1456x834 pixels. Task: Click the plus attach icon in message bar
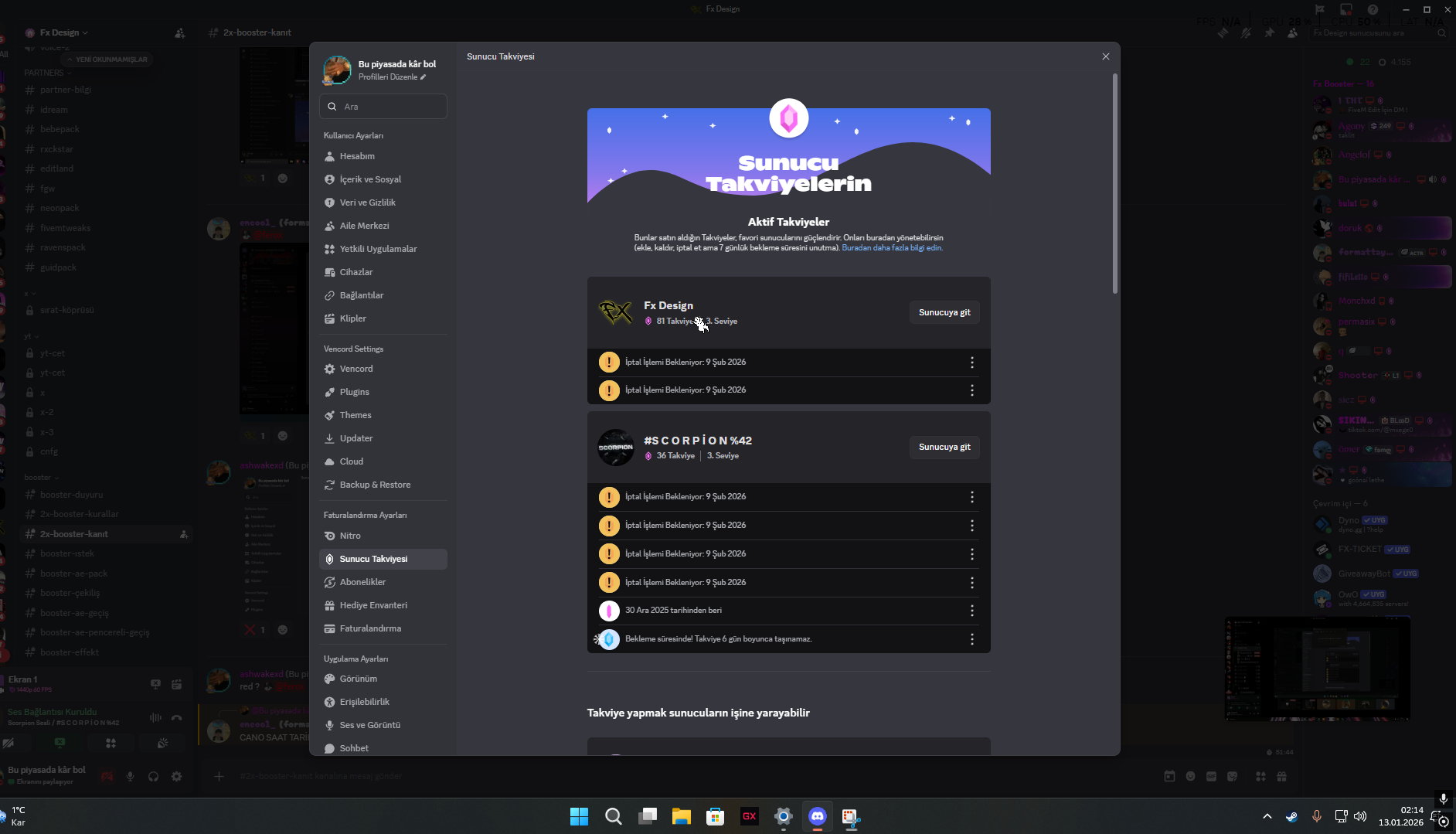coord(219,776)
